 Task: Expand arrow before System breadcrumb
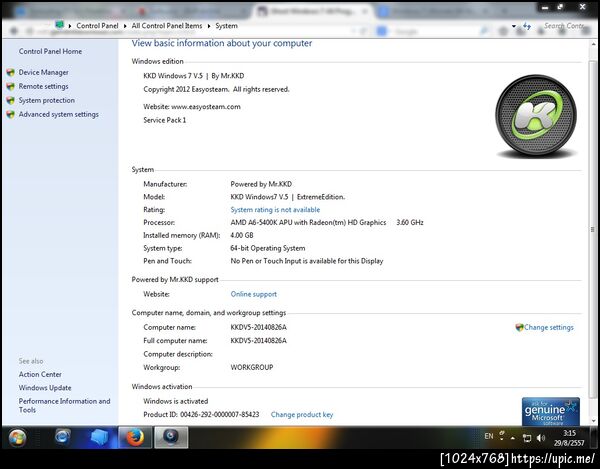(209, 26)
